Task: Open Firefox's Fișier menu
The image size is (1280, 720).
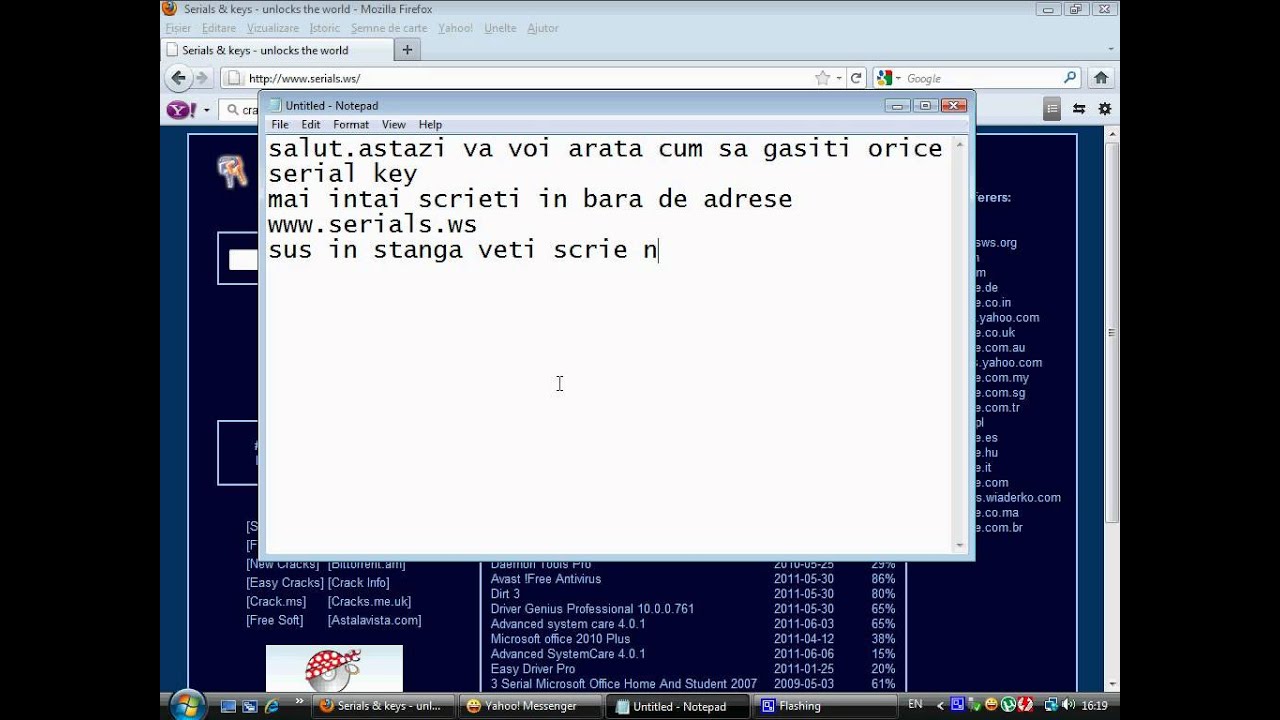Action: click(178, 28)
